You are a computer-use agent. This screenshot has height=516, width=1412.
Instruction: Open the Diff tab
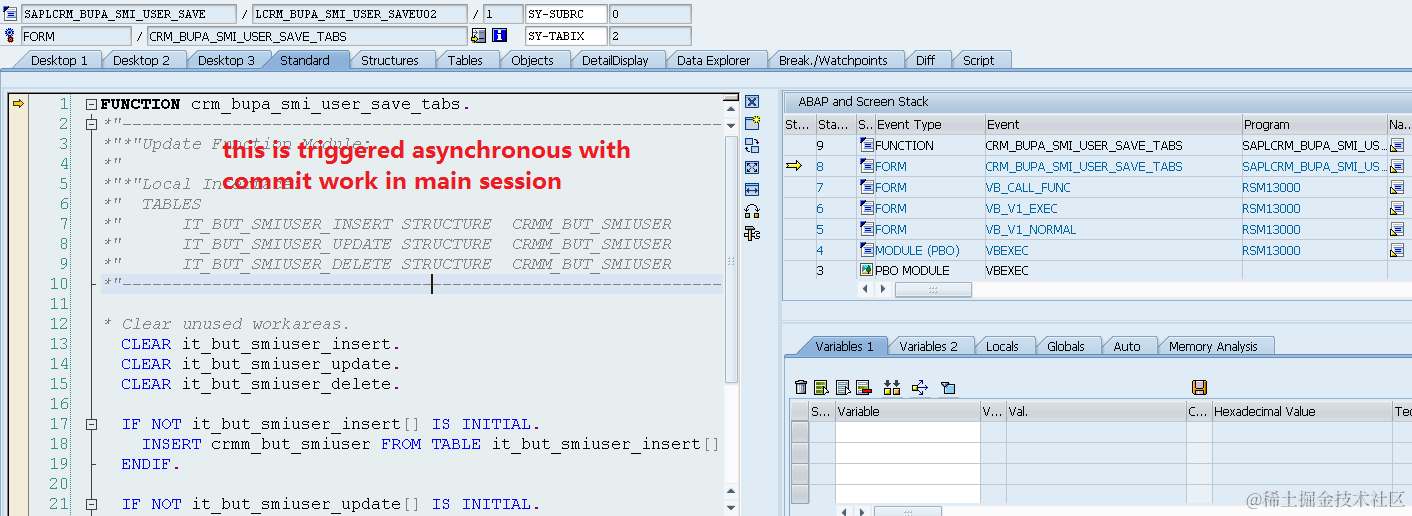(926, 60)
